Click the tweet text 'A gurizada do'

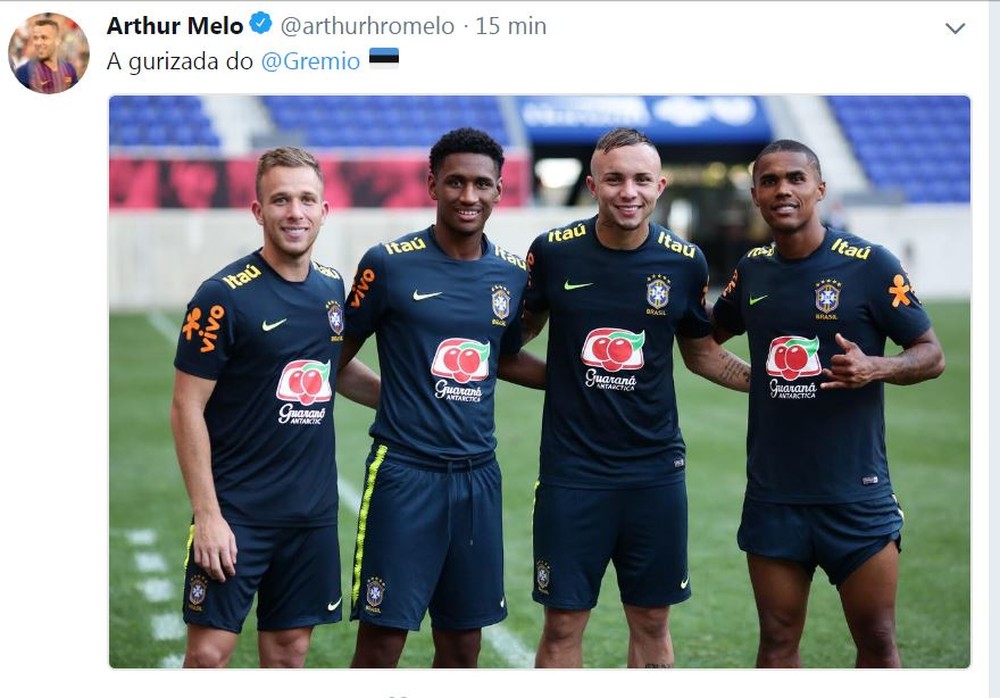(180, 61)
